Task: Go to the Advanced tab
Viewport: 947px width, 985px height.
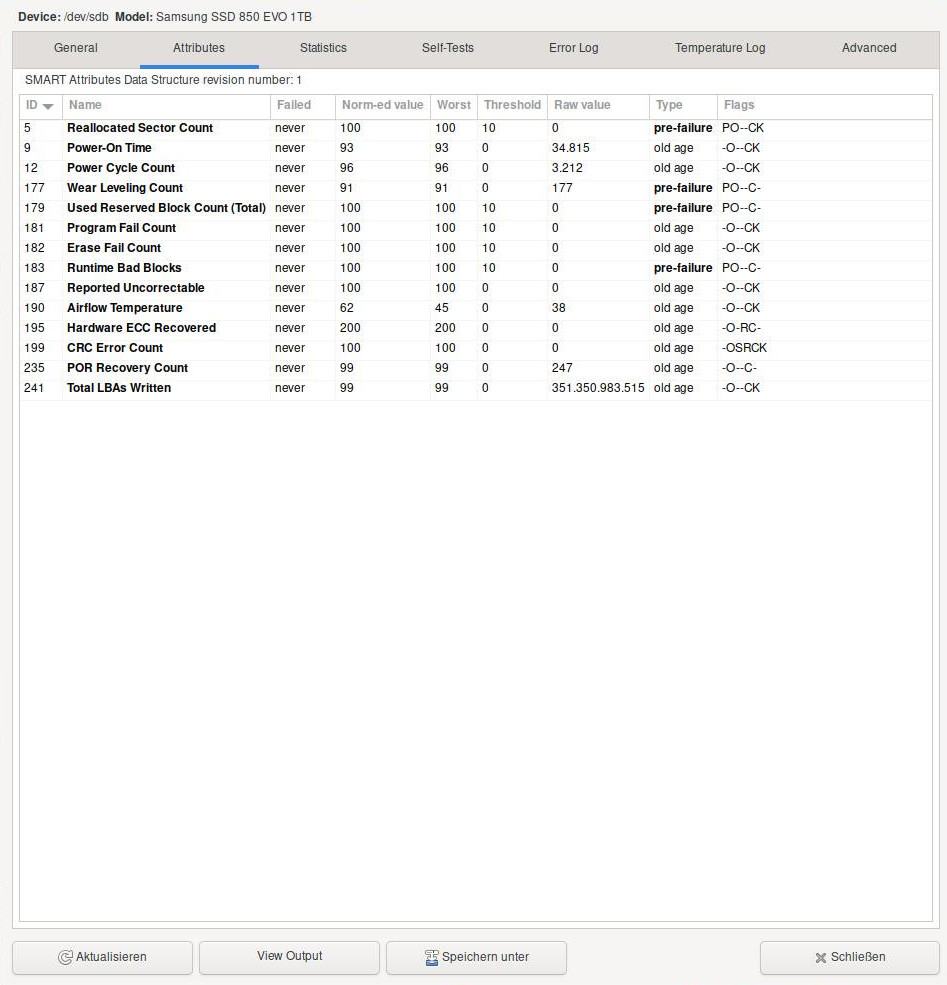Action: click(x=869, y=48)
